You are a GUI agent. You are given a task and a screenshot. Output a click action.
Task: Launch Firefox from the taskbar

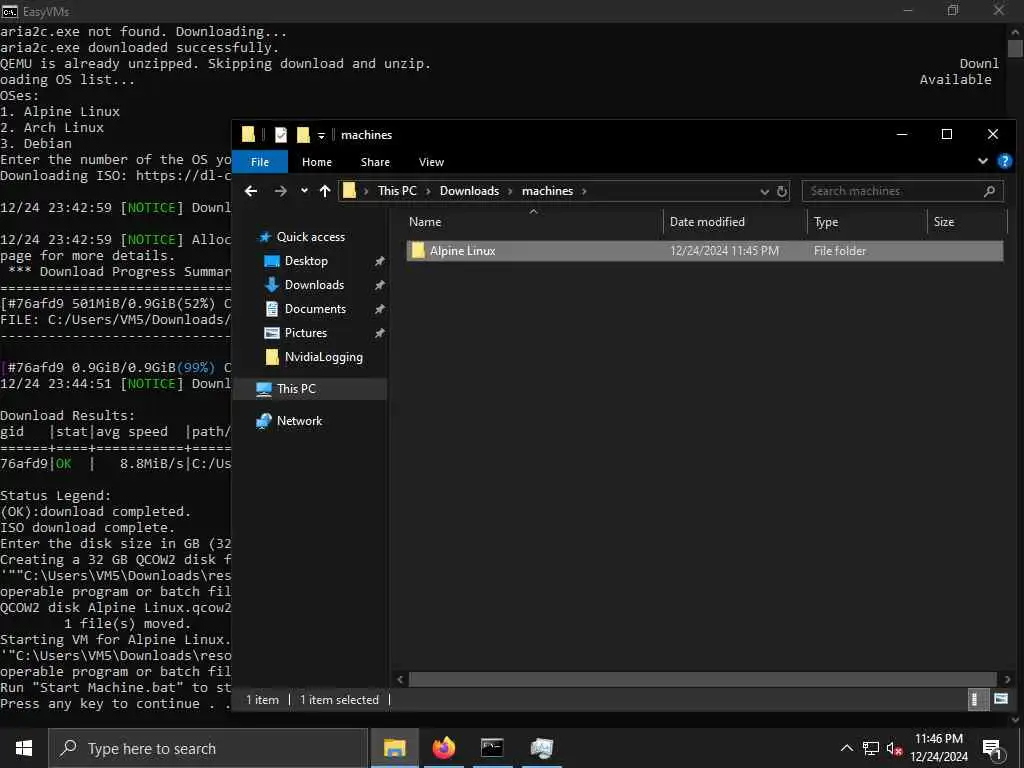443,748
